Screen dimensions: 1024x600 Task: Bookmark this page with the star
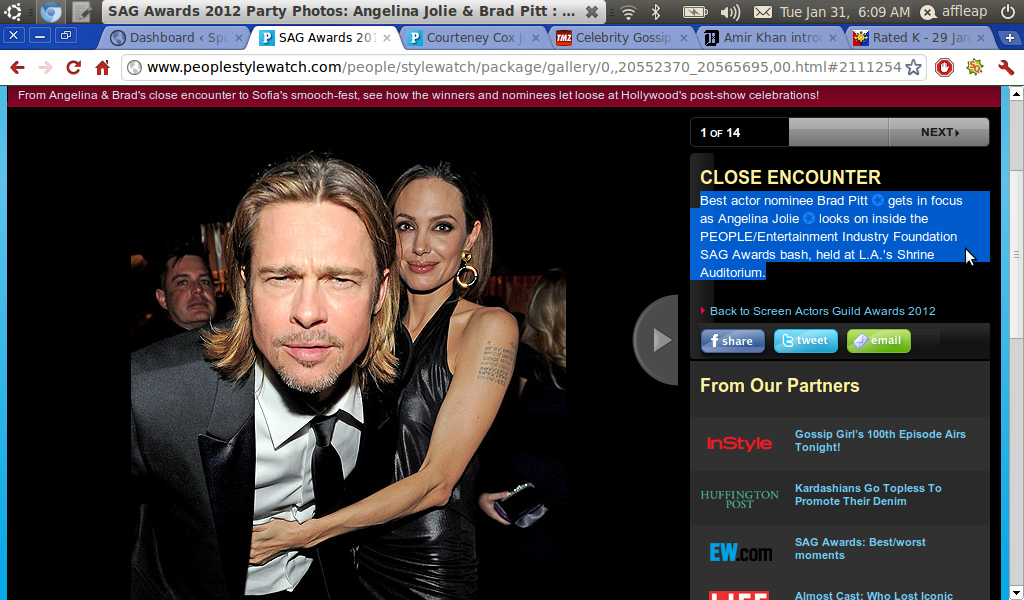point(914,67)
